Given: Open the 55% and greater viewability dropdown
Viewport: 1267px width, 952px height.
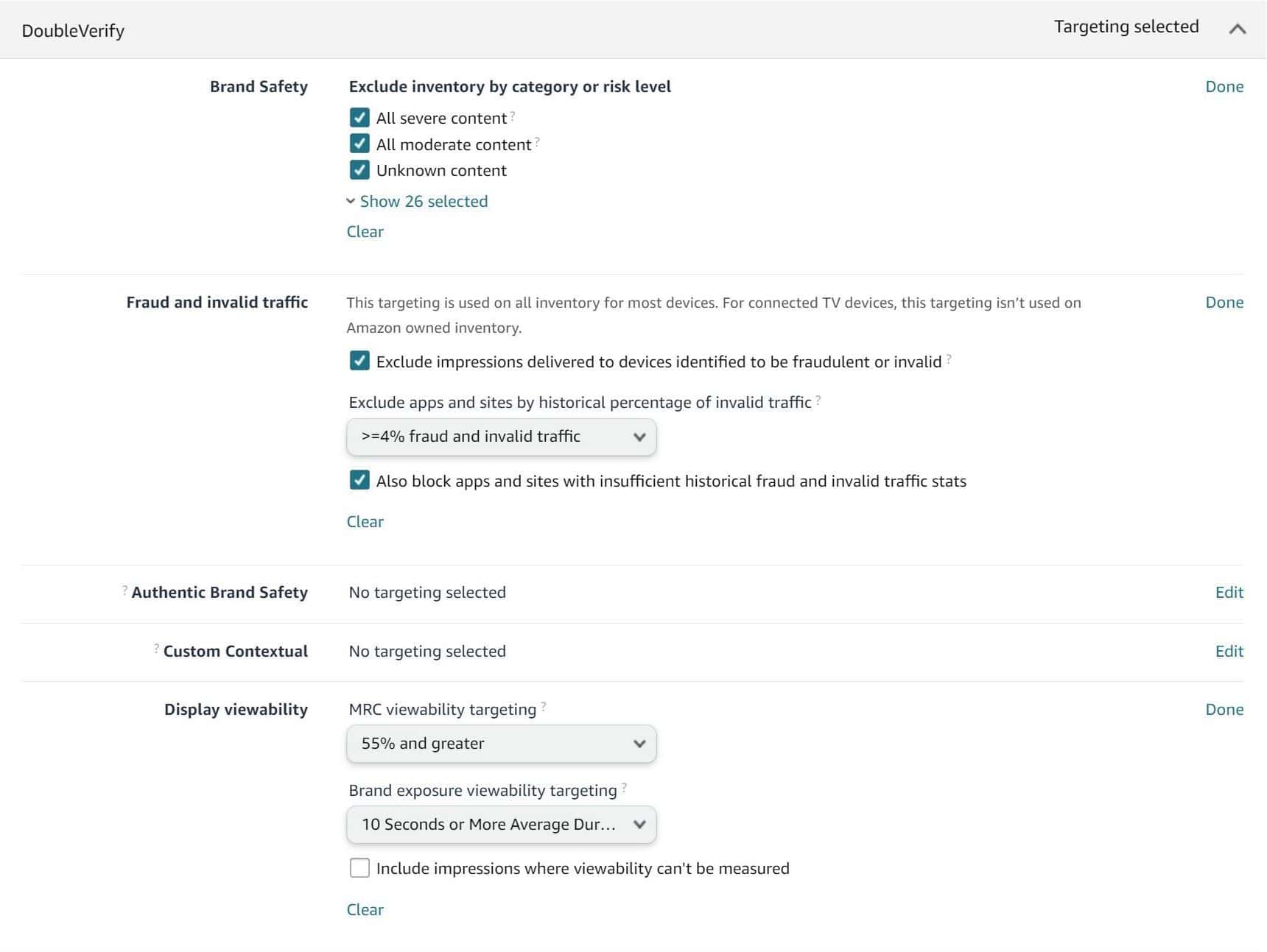Looking at the screenshot, I should [x=501, y=744].
